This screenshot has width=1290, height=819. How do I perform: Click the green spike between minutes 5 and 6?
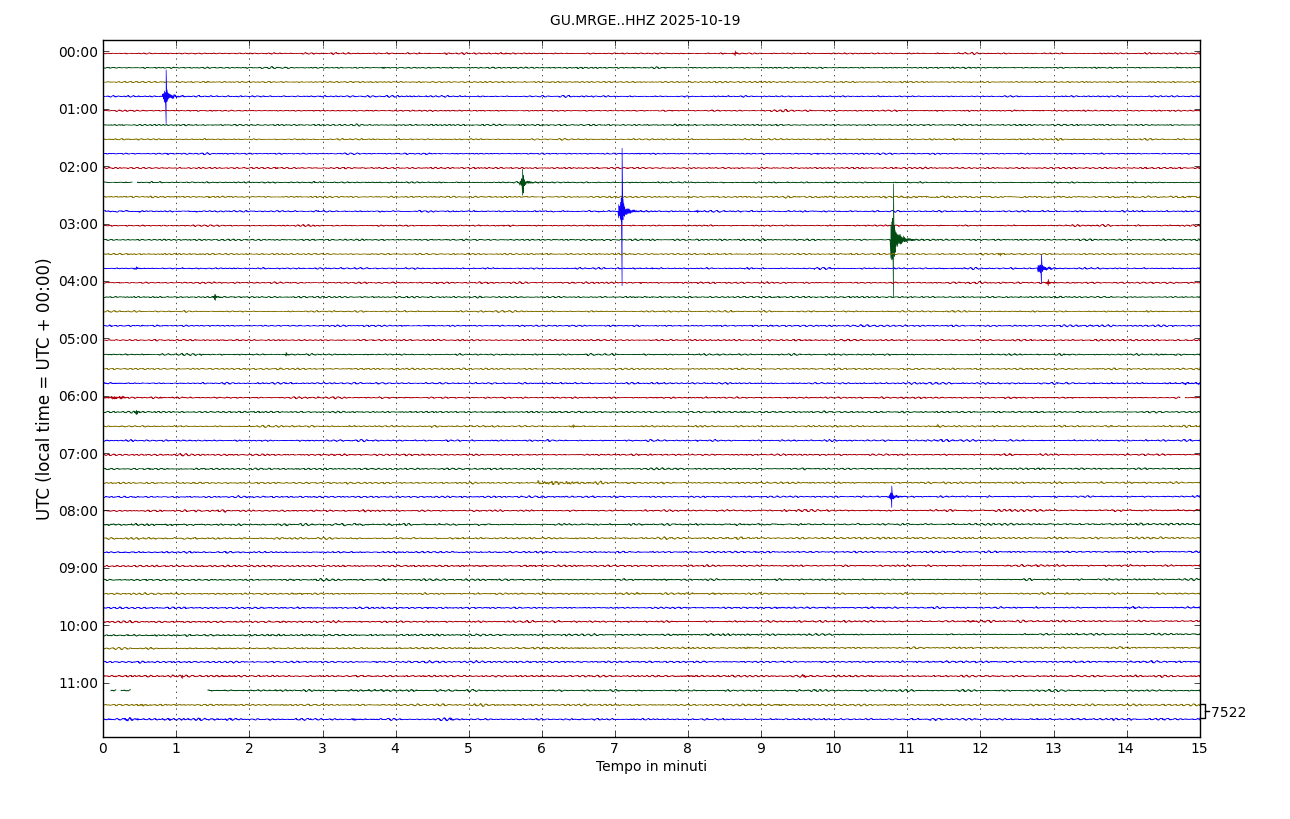522,182
